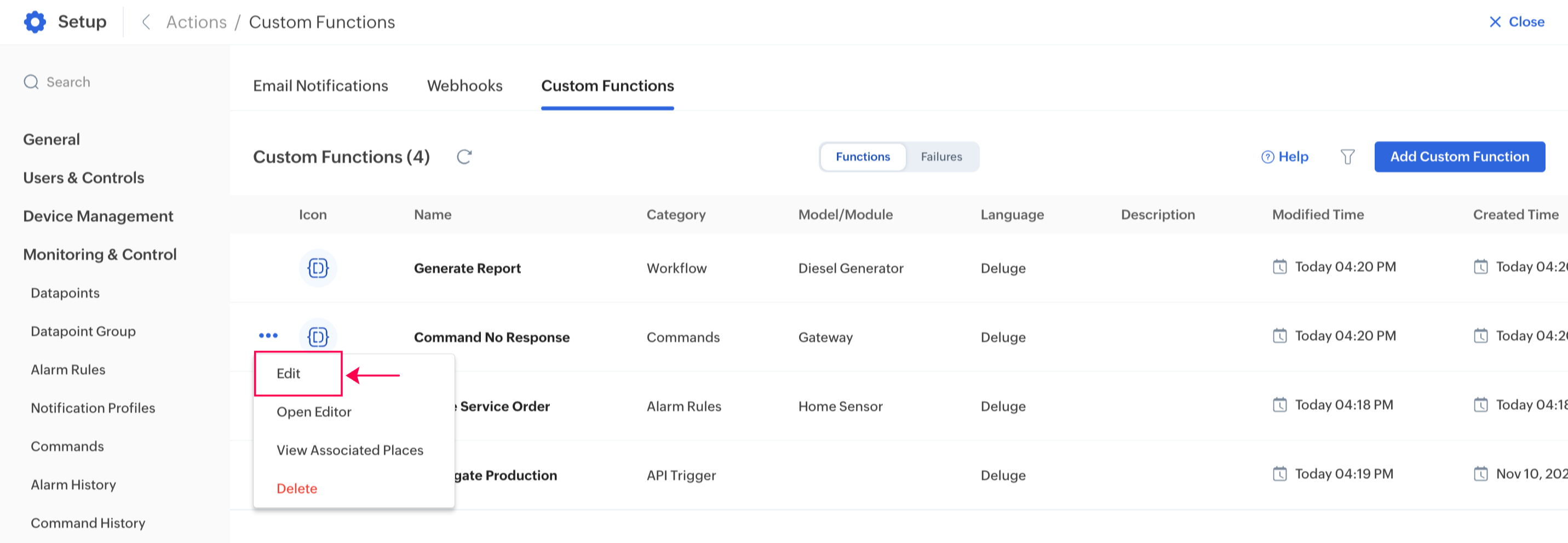Expand the Monitoring & Control sidebar section
Image resolution: width=1568 pixels, height=543 pixels.
coord(100,254)
